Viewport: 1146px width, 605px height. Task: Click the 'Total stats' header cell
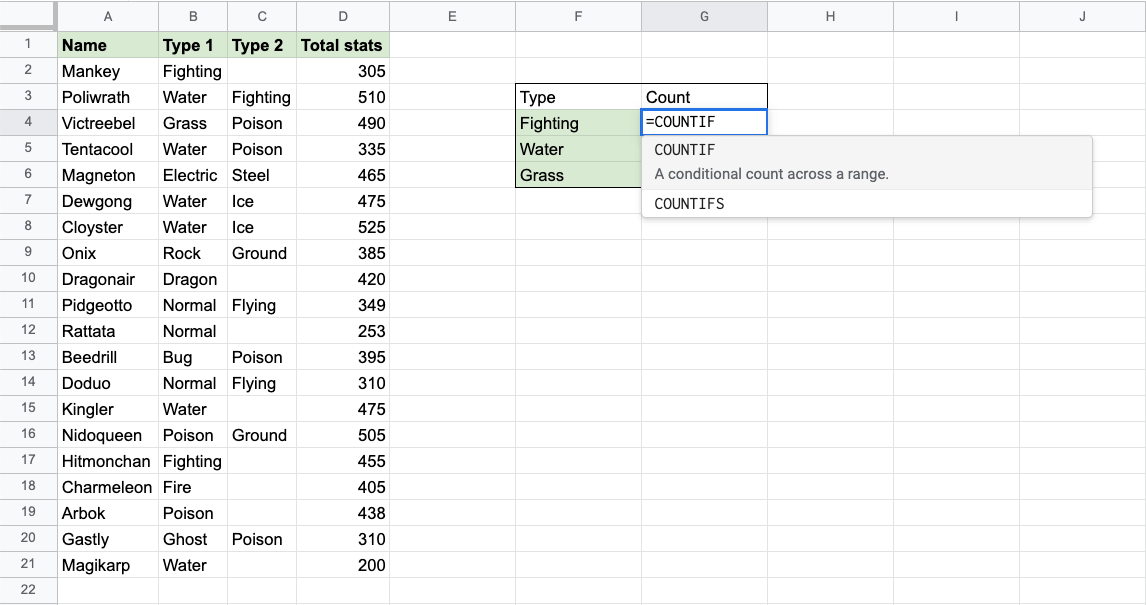point(343,45)
